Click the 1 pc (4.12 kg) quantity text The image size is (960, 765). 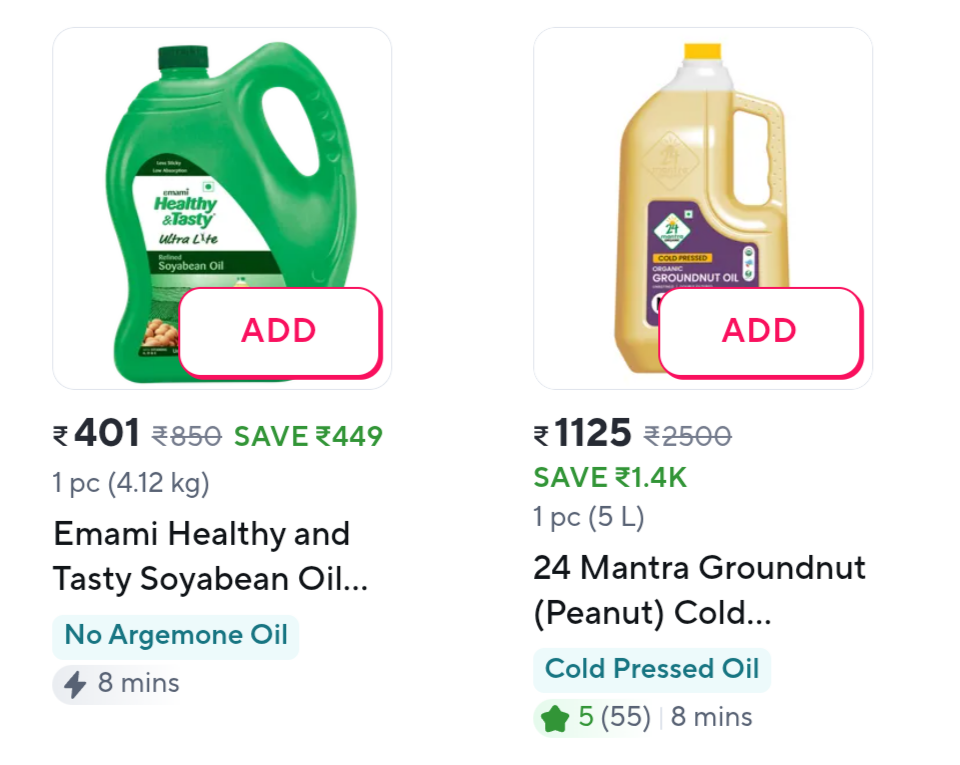(131, 483)
